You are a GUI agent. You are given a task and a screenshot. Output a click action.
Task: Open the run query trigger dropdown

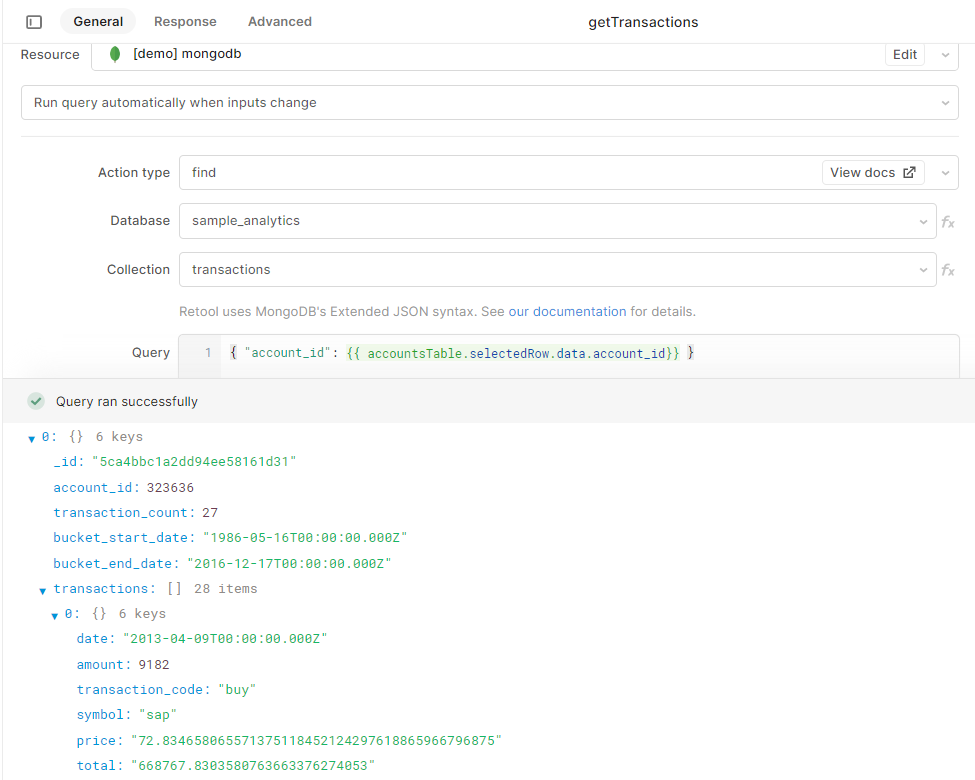944,102
